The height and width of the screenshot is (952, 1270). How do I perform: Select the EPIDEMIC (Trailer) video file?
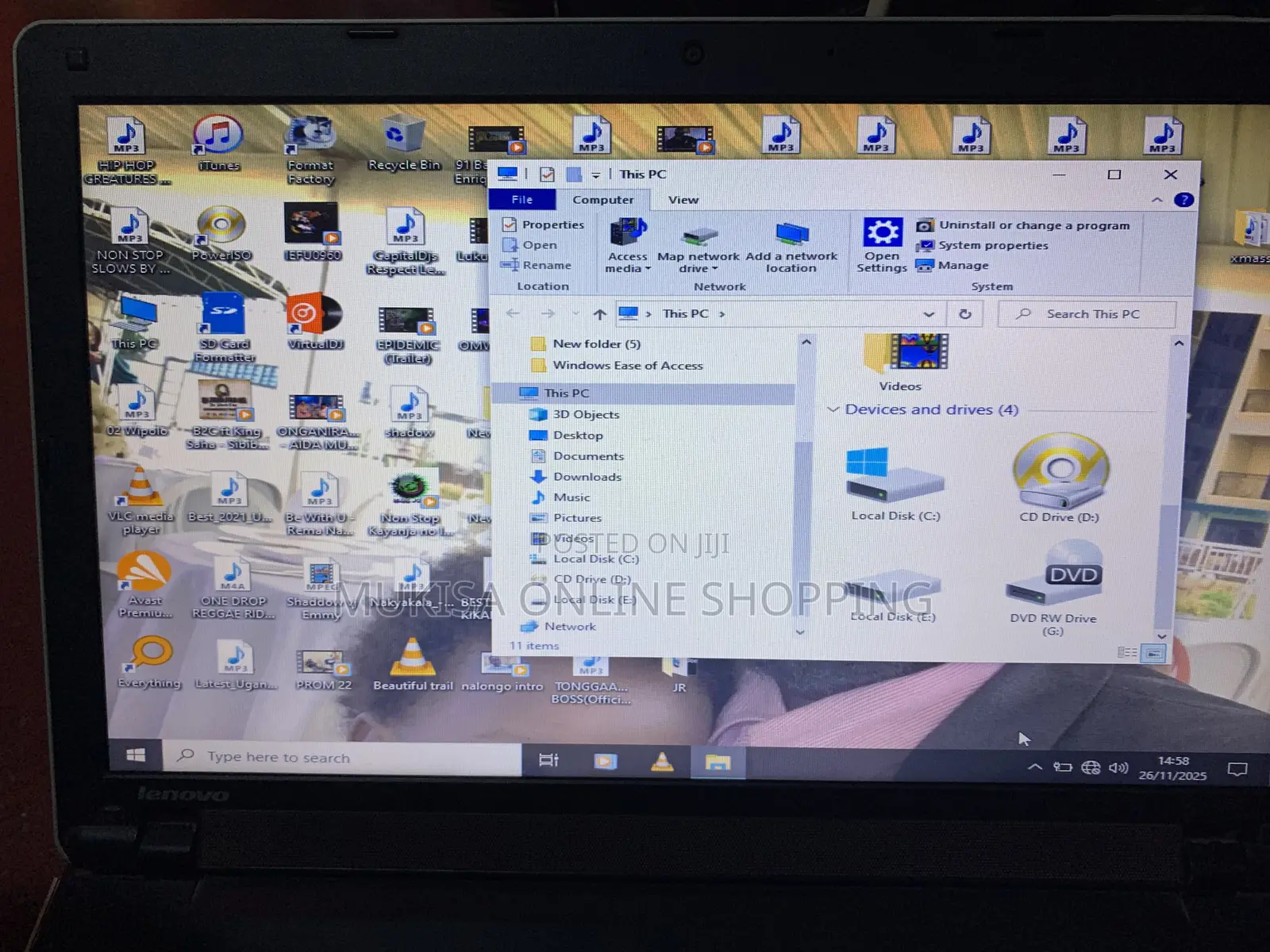click(407, 335)
